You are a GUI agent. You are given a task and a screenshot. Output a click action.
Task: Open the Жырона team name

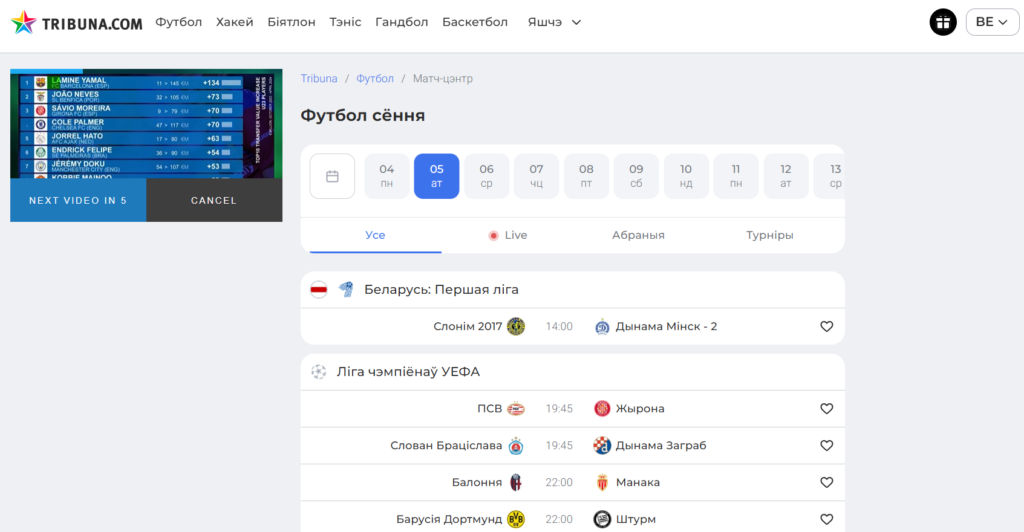(640, 409)
